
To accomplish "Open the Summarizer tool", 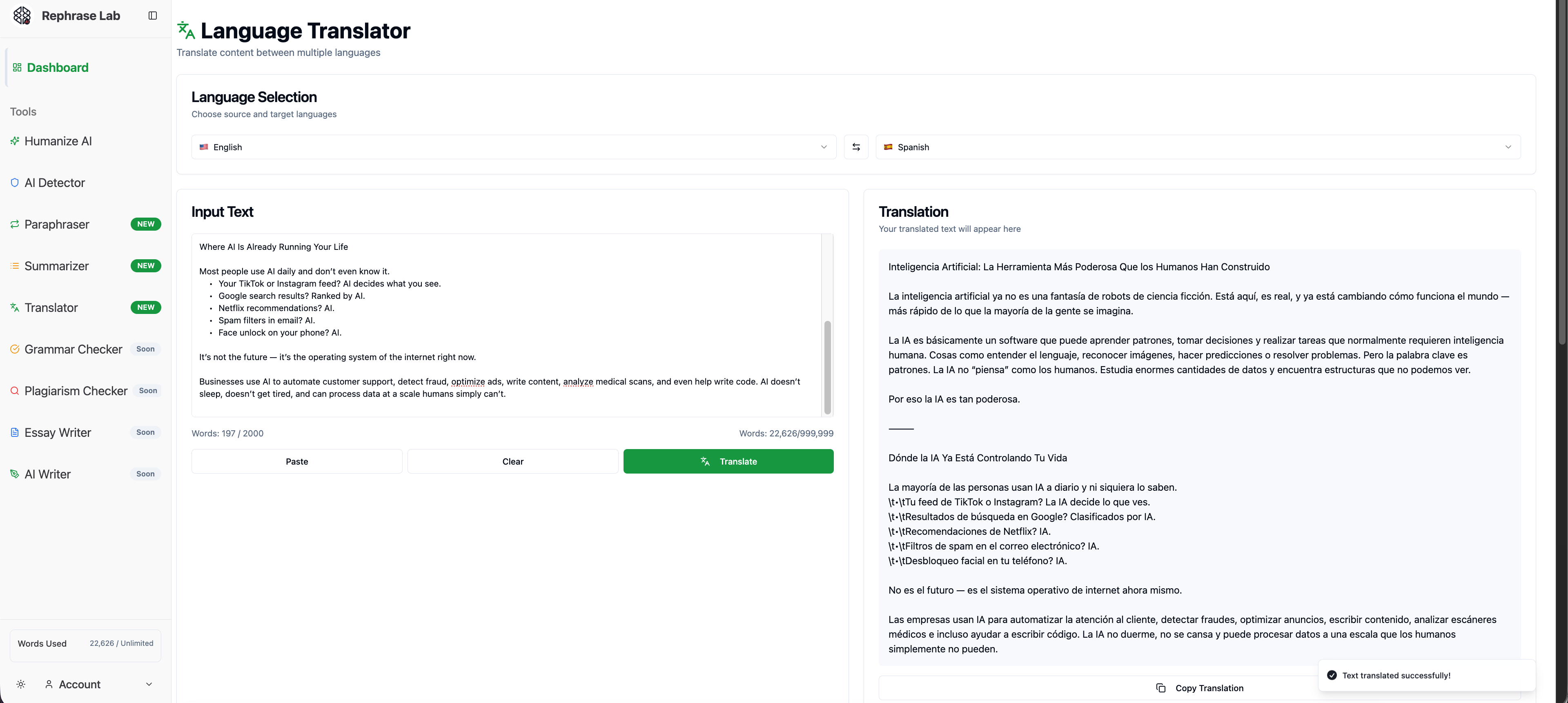I will point(57,266).
